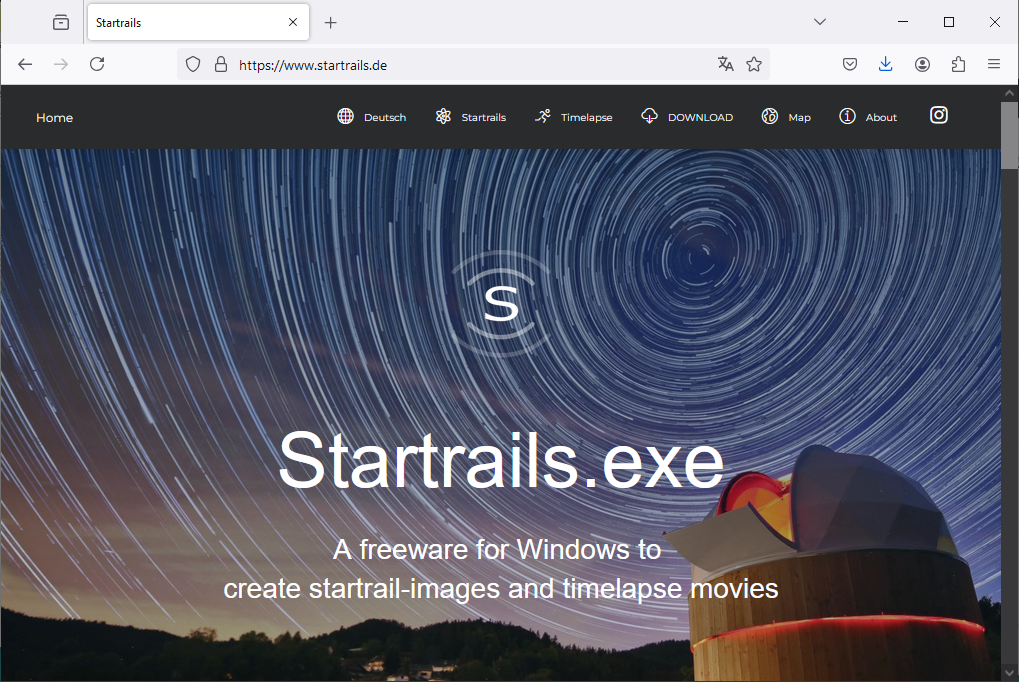The image size is (1019, 682).
Task: Close the Startrails tab
Action: (293, 22)
